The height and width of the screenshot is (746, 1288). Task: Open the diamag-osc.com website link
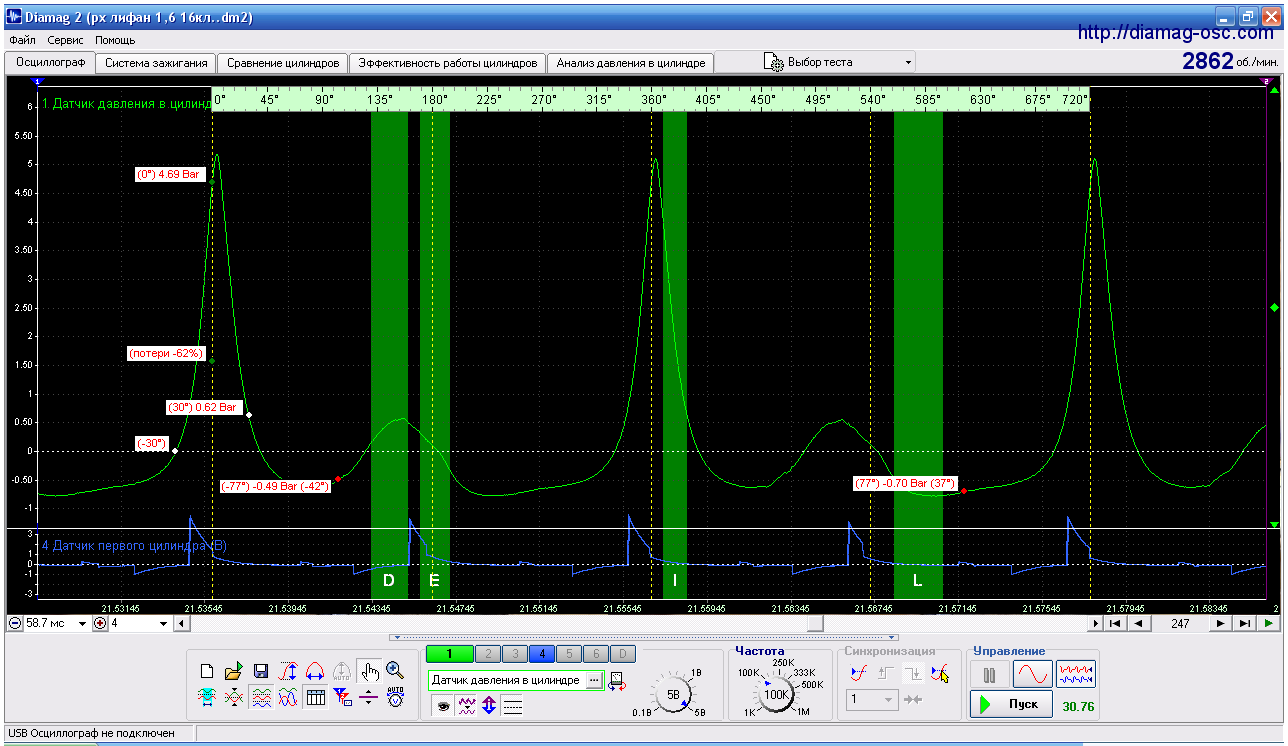[x=1176, y=33]
